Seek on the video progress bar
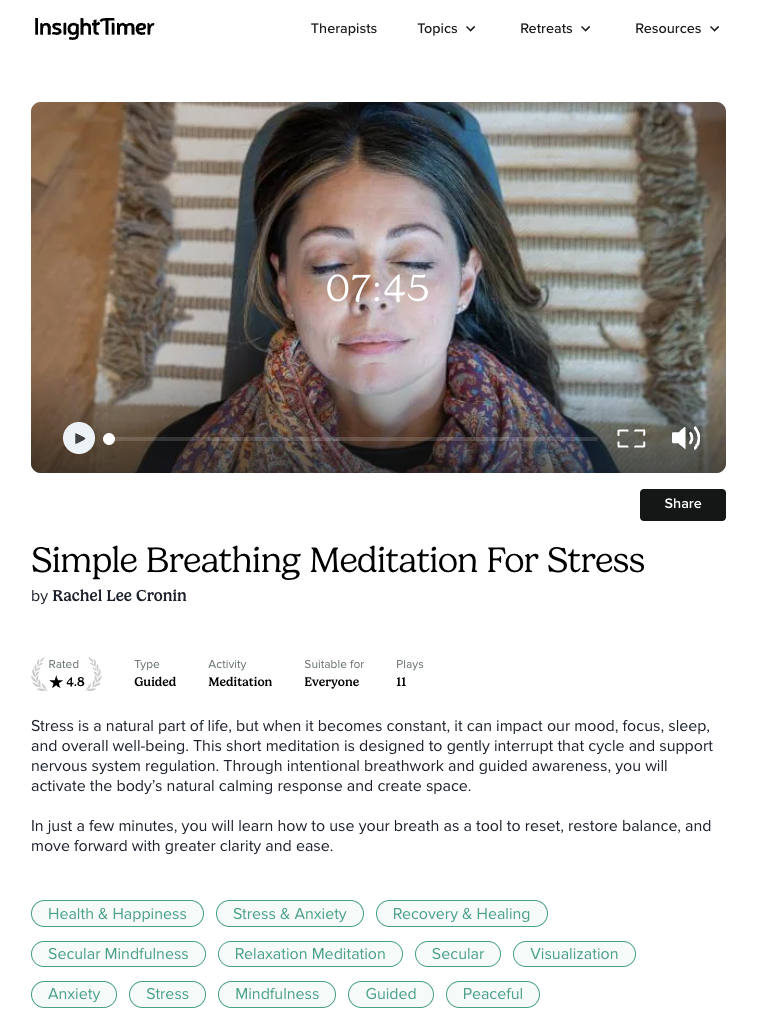Image resolution: width=762 pixels, height=1024 pixels. 353,439
